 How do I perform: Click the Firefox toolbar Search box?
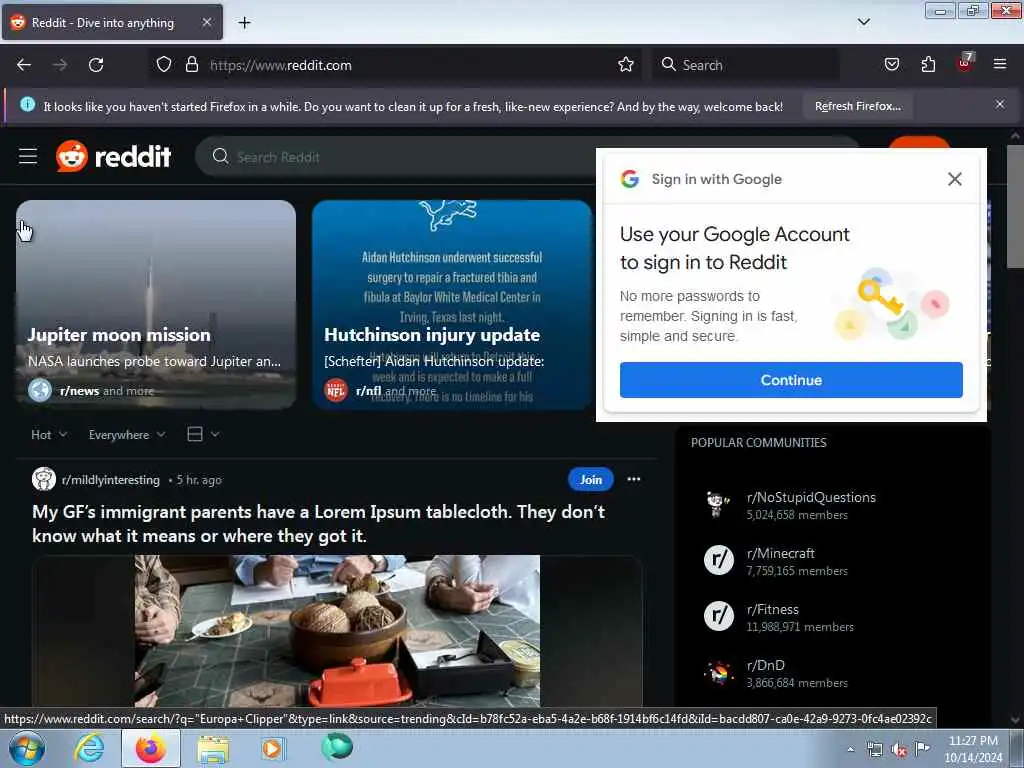[x=746, y=65]
